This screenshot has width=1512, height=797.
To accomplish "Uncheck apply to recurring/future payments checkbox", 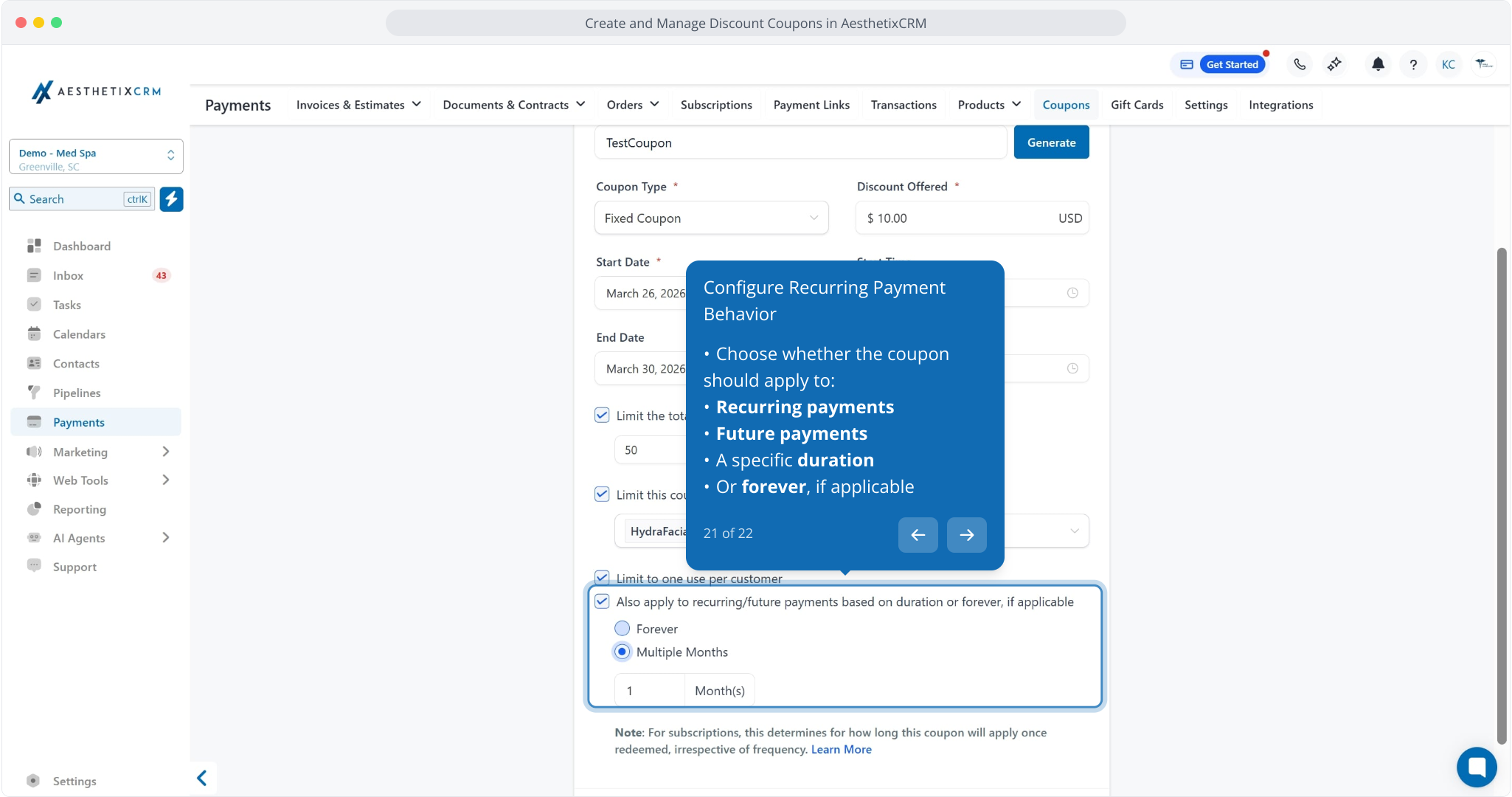I will 603,601.
